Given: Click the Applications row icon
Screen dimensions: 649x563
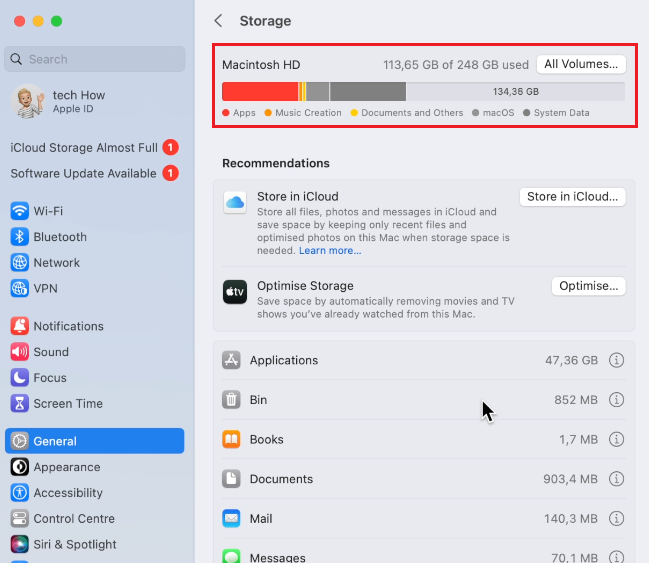Looking at the screenshot, I should [231, 360].
